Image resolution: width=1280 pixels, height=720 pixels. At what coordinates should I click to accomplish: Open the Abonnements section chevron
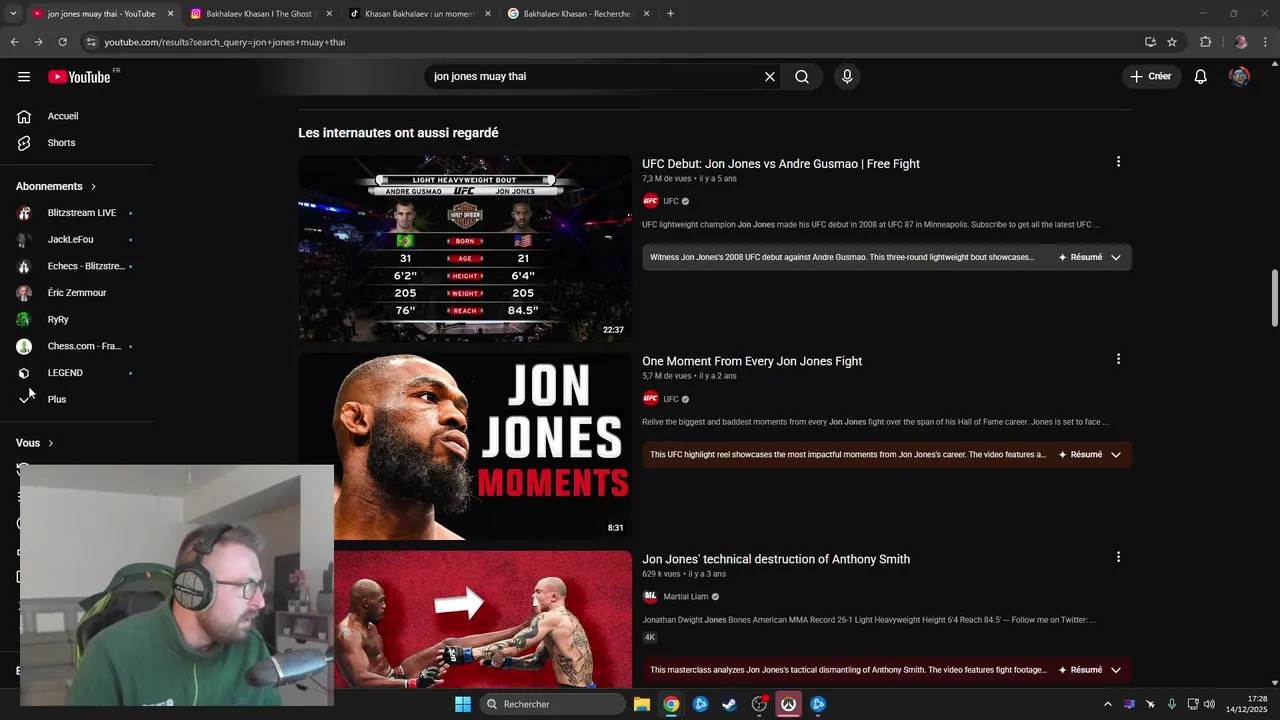[x=94, y=187]
